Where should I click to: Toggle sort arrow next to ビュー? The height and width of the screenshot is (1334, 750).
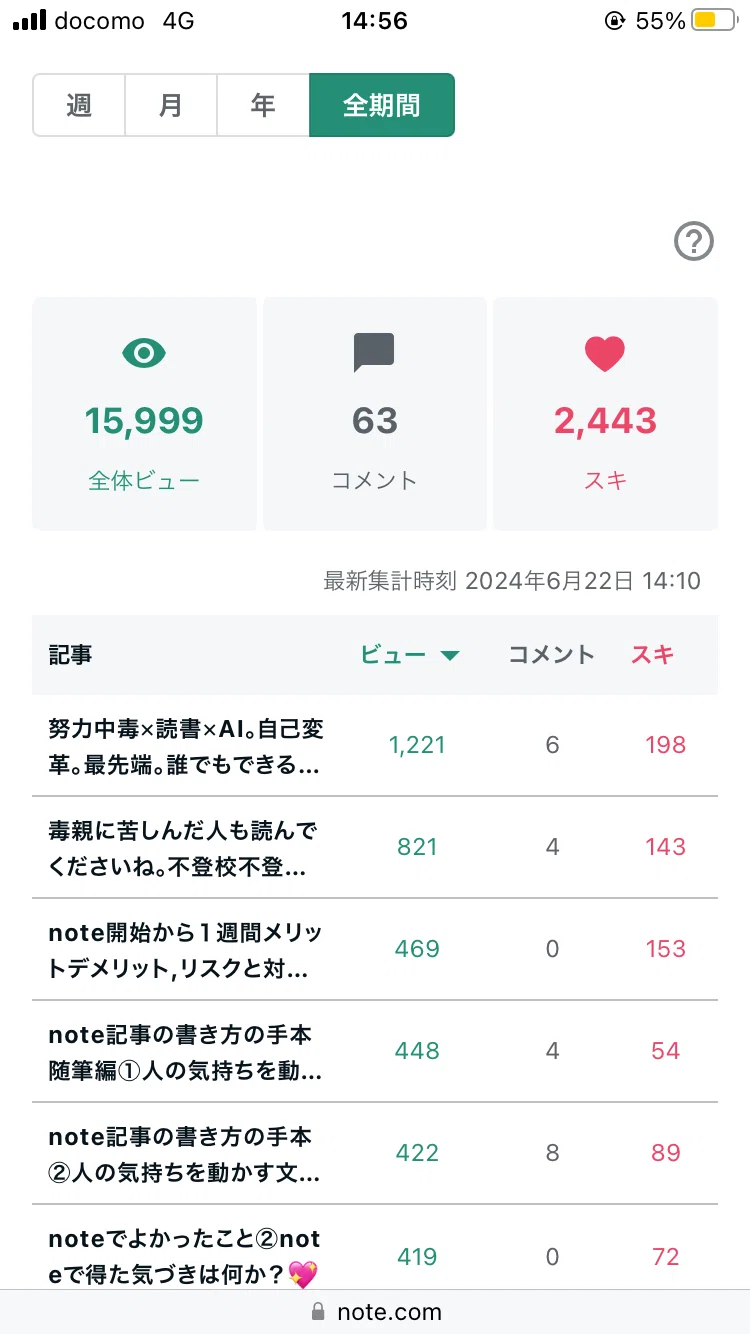pos(450,656)
